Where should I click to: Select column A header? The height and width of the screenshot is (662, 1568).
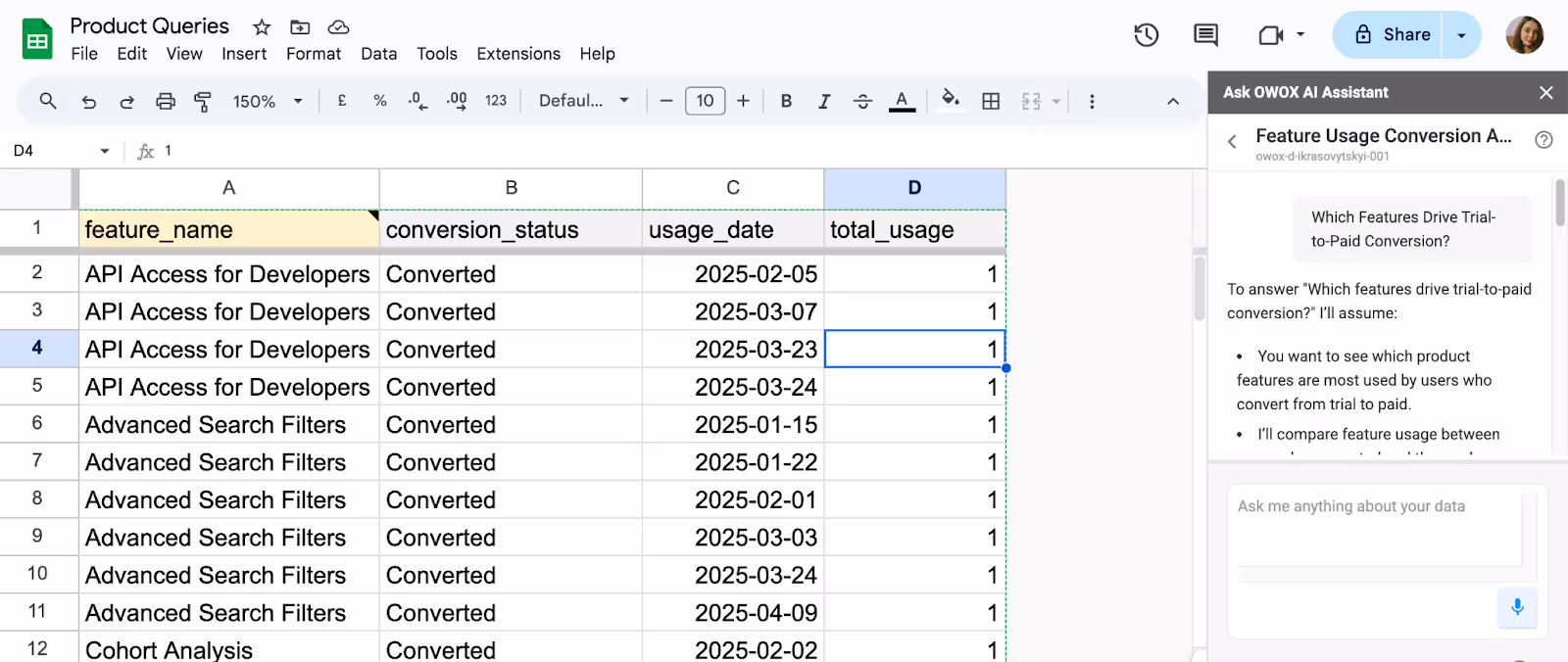tap(229, 188)
